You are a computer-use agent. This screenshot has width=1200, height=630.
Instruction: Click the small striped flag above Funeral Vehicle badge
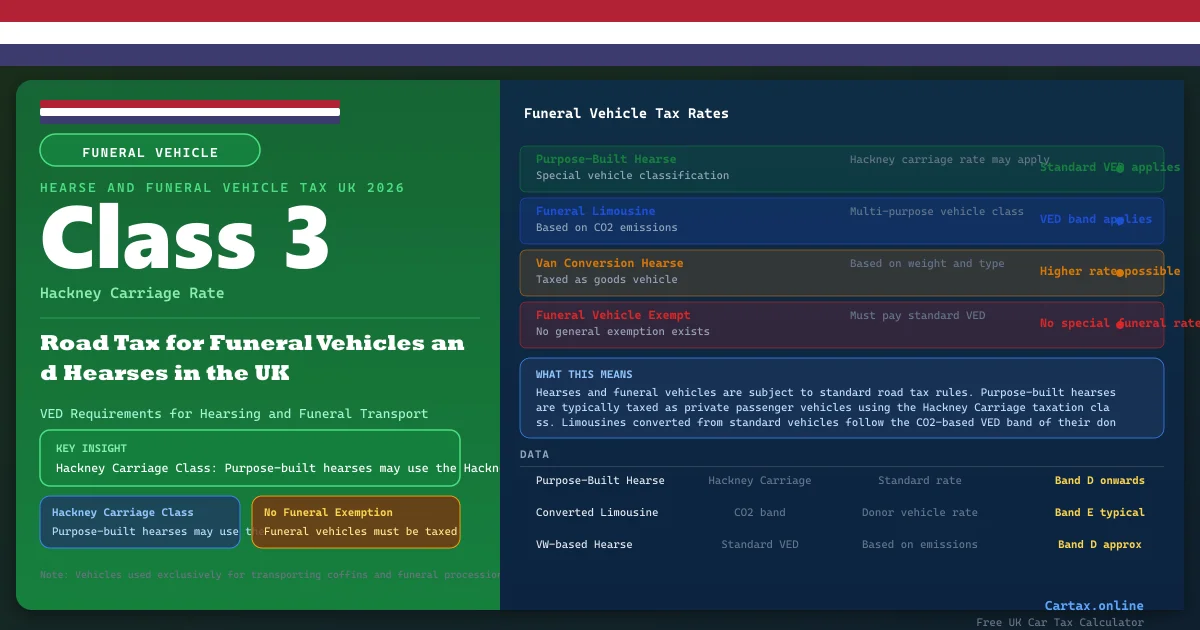coord(190,111)
